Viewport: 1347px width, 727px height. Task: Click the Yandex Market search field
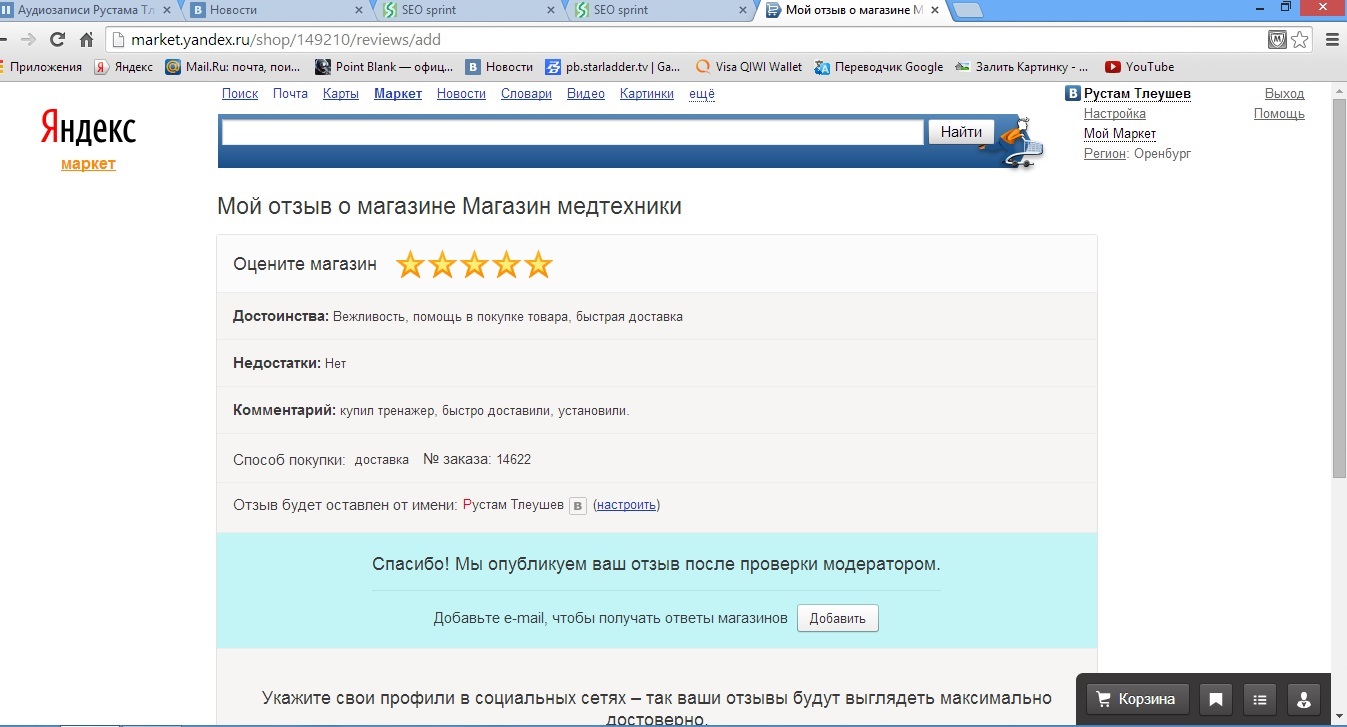click(x=572, y=132)
